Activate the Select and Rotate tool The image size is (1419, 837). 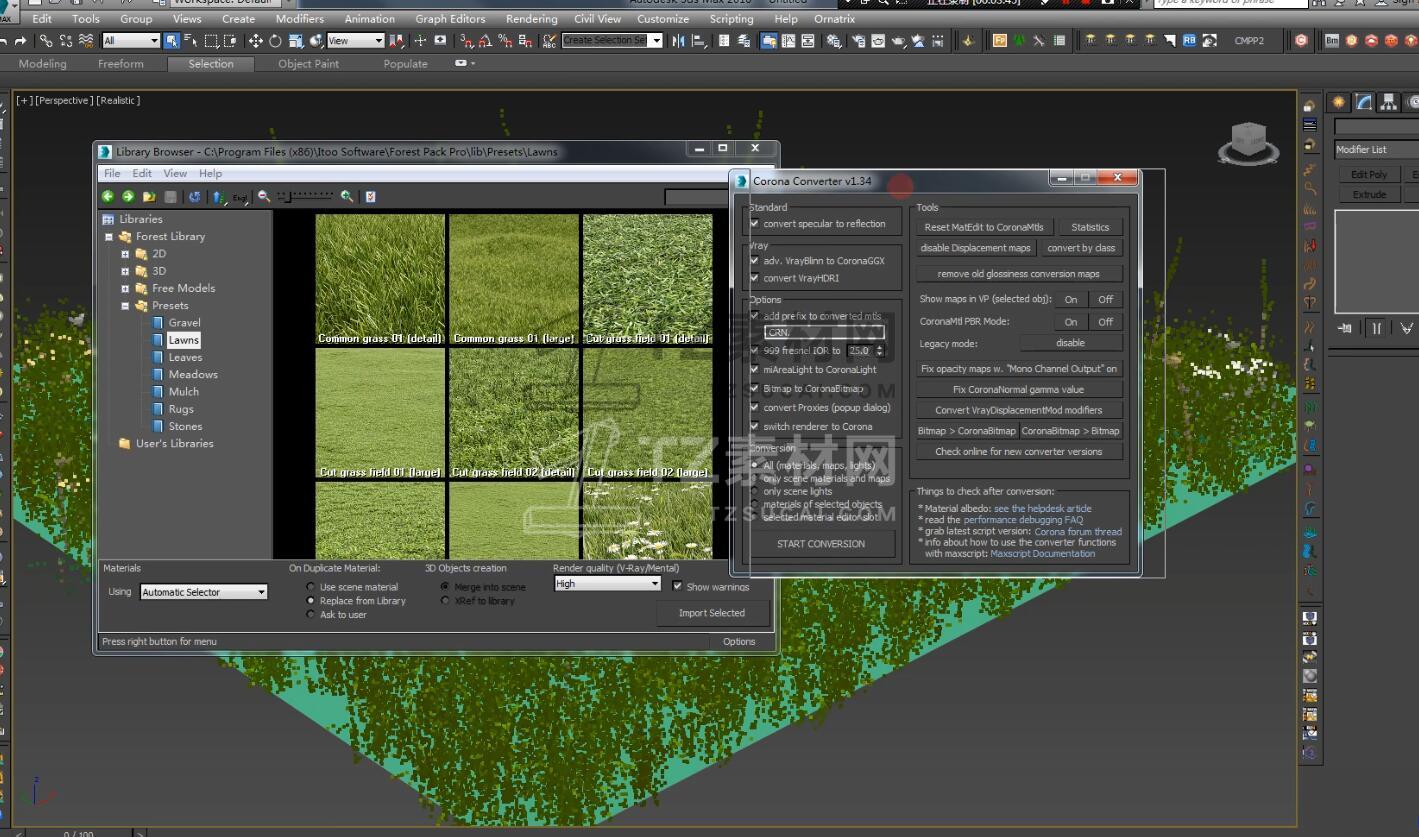(x=275, y=41)
